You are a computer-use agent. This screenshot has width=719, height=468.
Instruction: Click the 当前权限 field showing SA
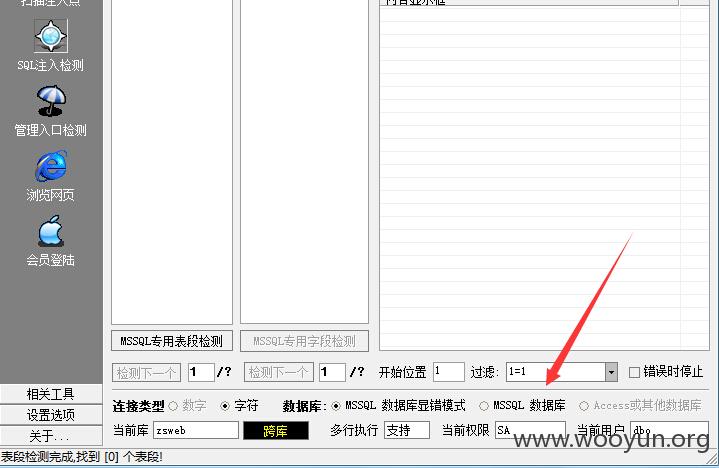pos(530,430)
